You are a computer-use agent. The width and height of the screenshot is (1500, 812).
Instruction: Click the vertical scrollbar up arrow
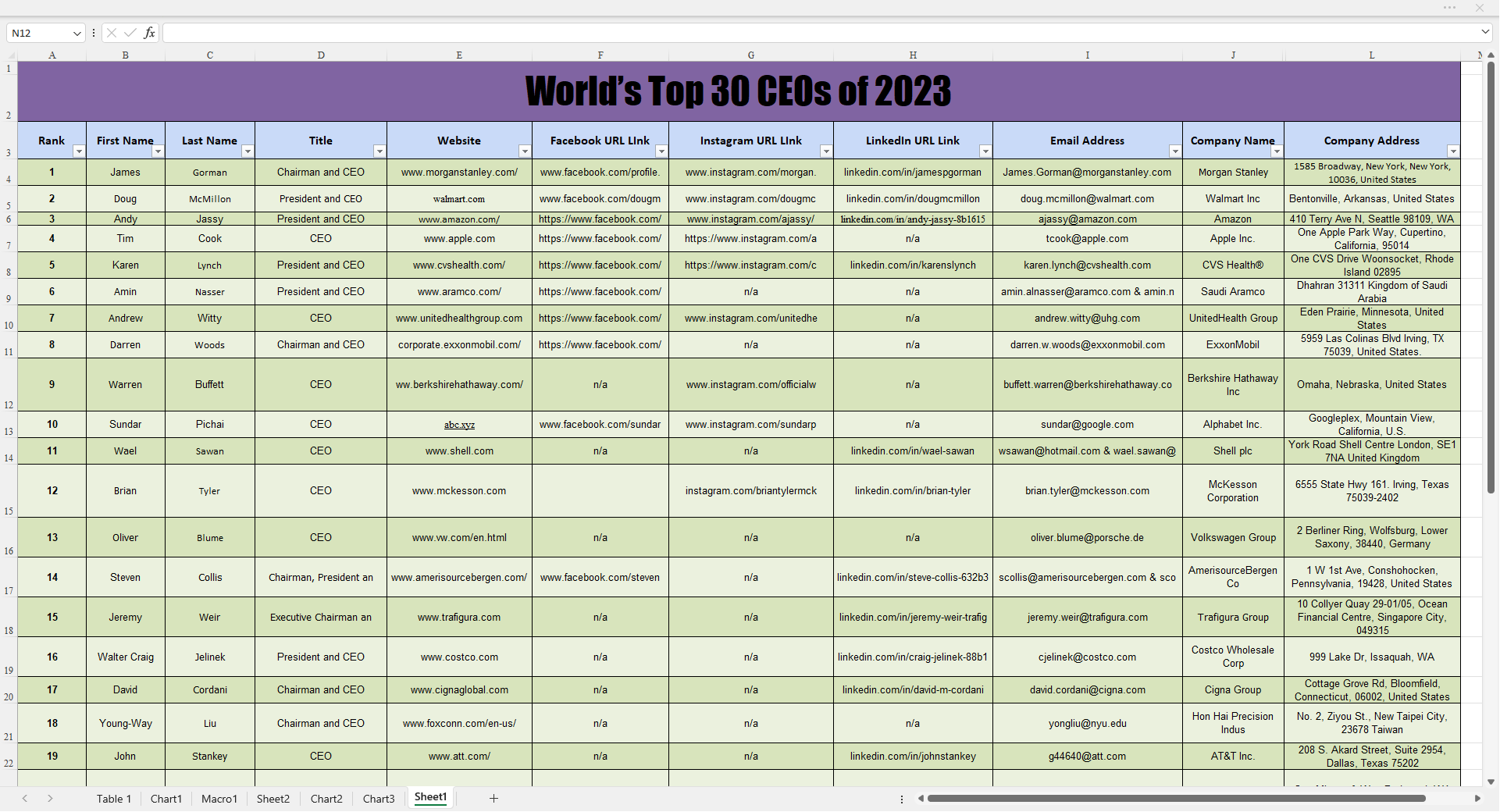point(1491,55)
